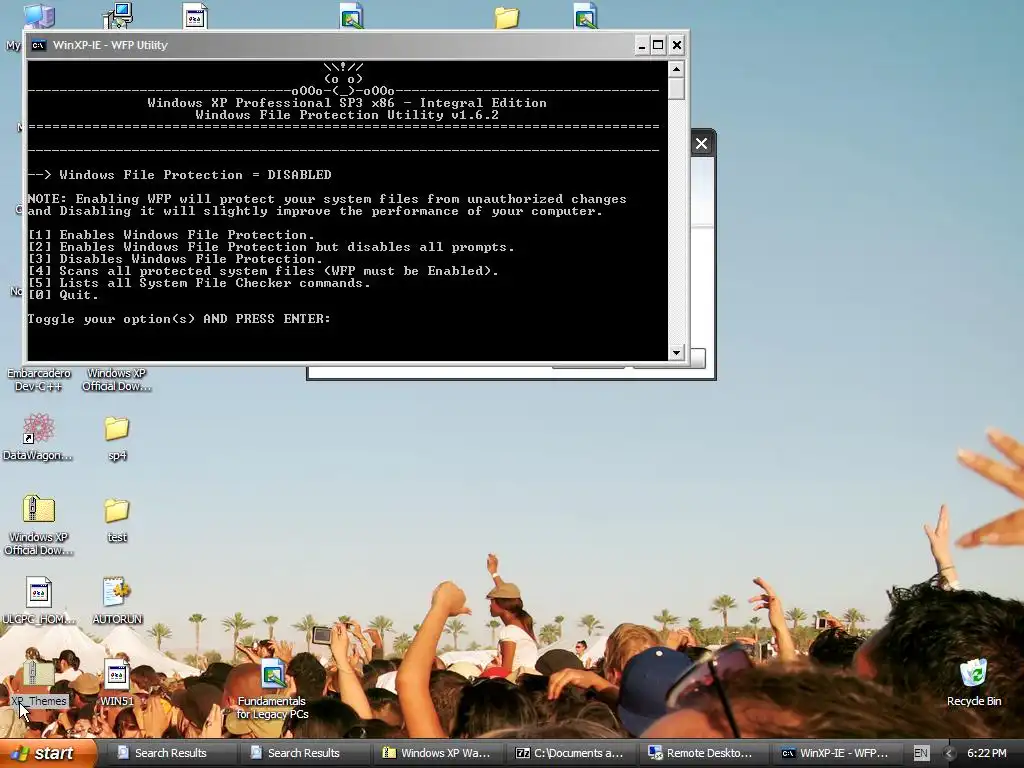The width and height of the screenshot is (1024, 768).
Task: Click the 6:22 PM clock
Action: coord(987,753)
